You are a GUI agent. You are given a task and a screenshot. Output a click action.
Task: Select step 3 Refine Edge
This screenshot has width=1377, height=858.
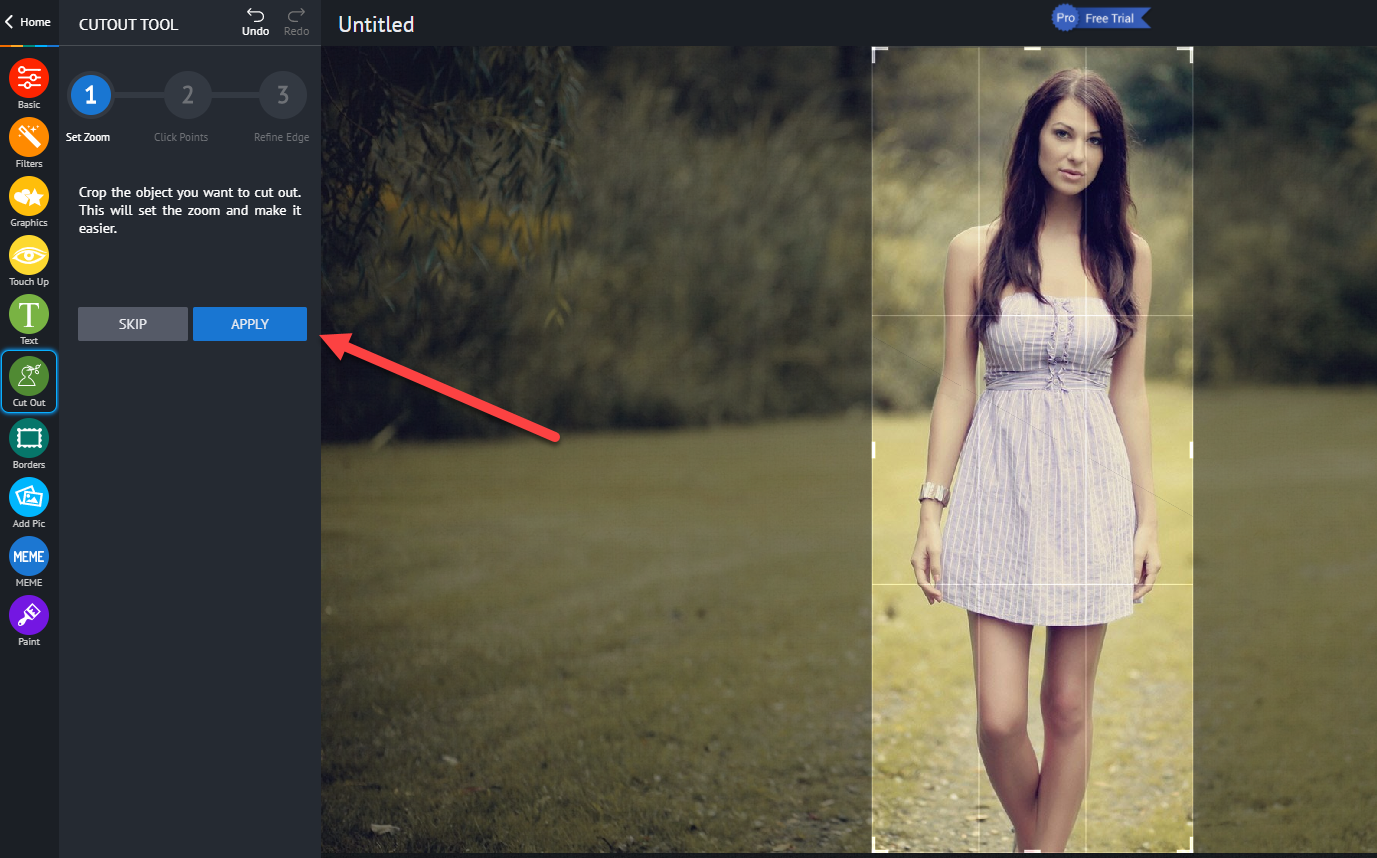click(x=283, y=95)
